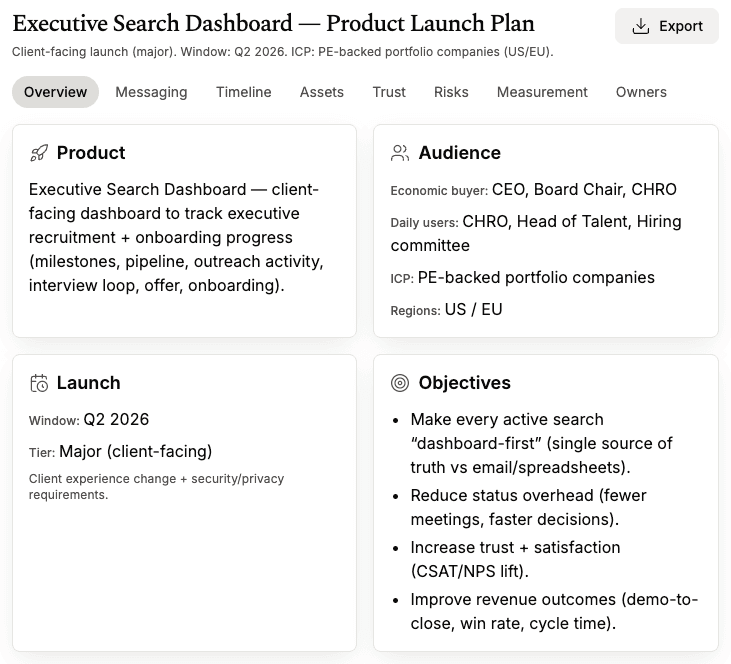Go to the Trust tab
The width and height of the screenshot is (731, 664).
point(389,92)
